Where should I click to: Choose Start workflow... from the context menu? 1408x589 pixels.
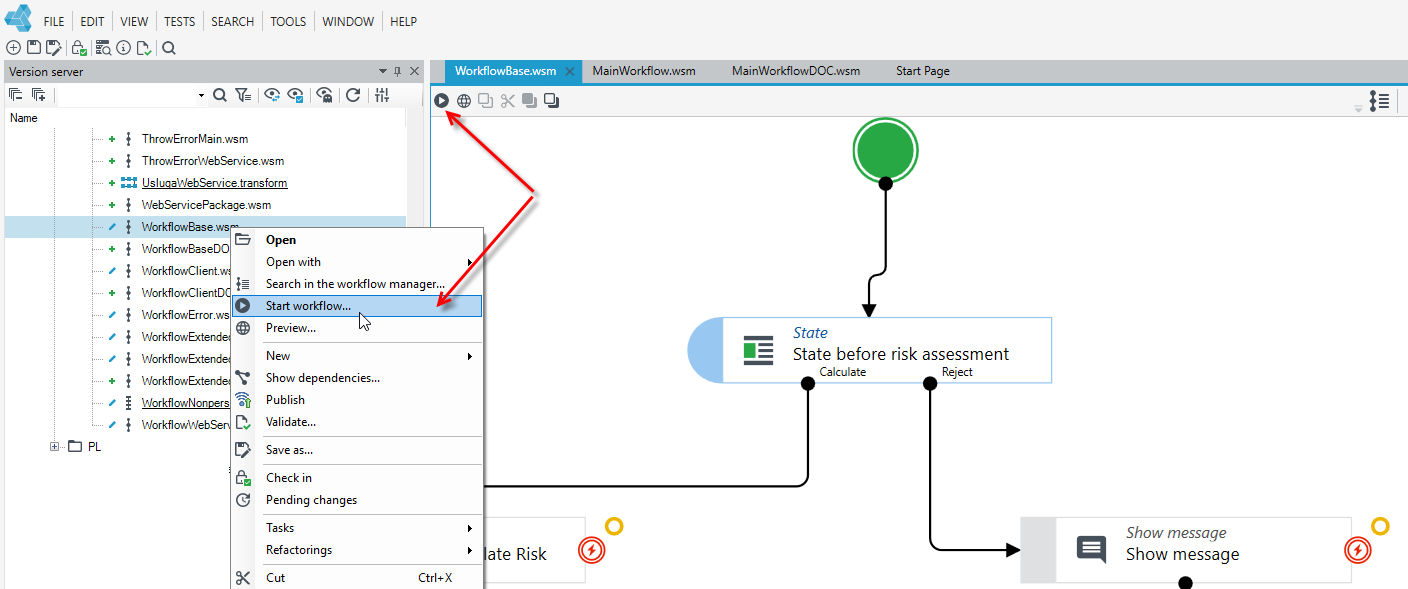[x=357, y=306]
